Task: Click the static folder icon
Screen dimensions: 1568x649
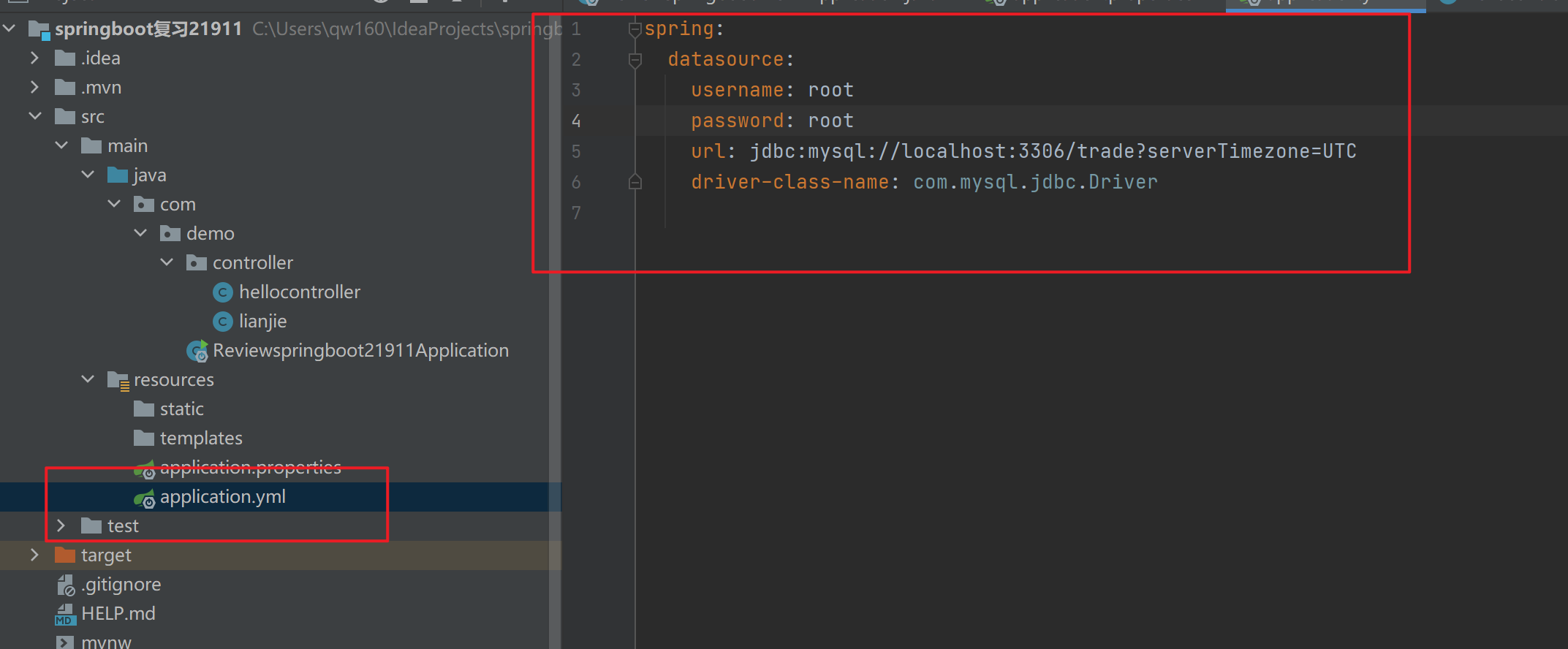Action: pyautogui.click(x=144, y=409)
